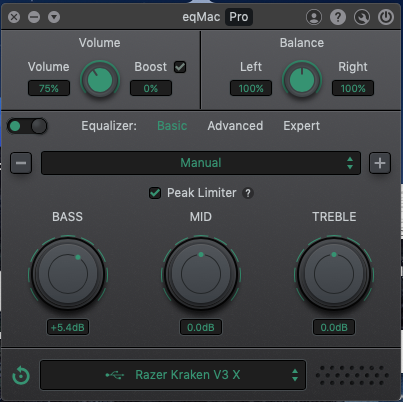Click the USB icon beside Razer Kraken
The height and width of the screenshot is (402, 403).
[x=115, y=375]
